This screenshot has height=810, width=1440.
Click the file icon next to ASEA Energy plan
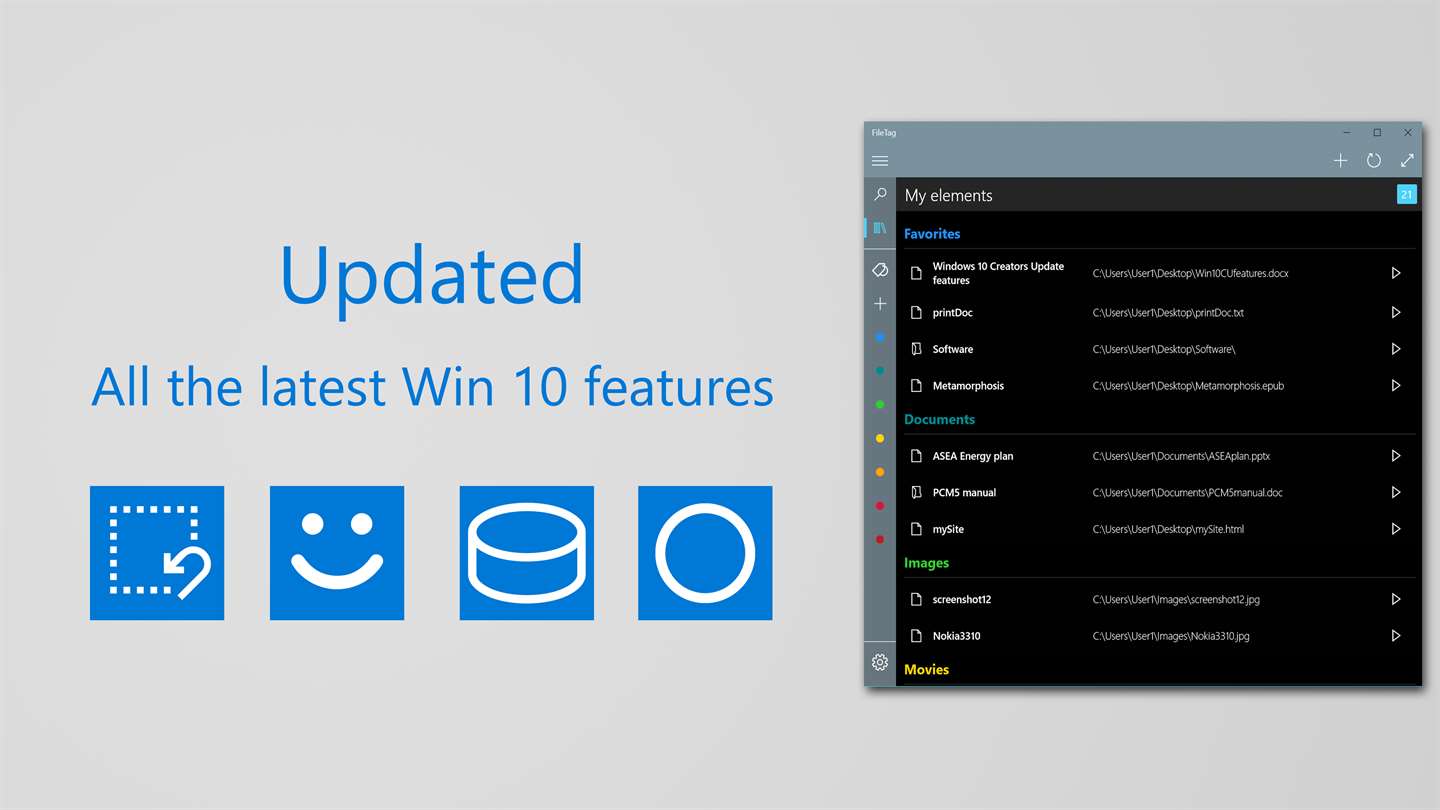point(916,456)
